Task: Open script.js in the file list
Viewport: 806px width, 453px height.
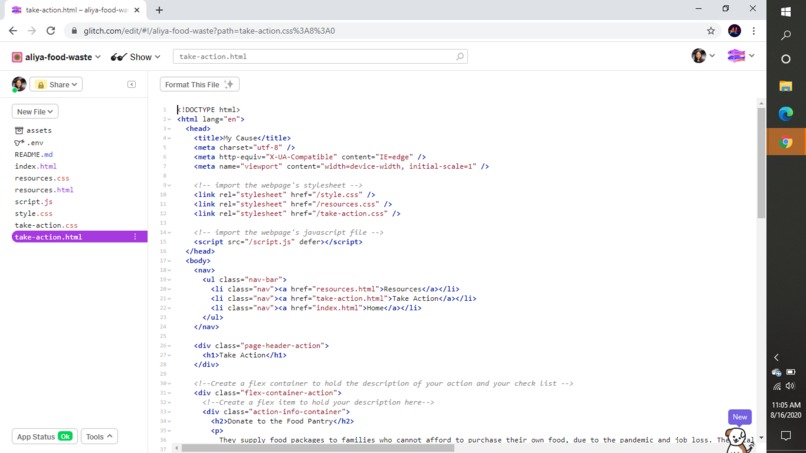Action: pyautogui.click(x=33, y=202)
